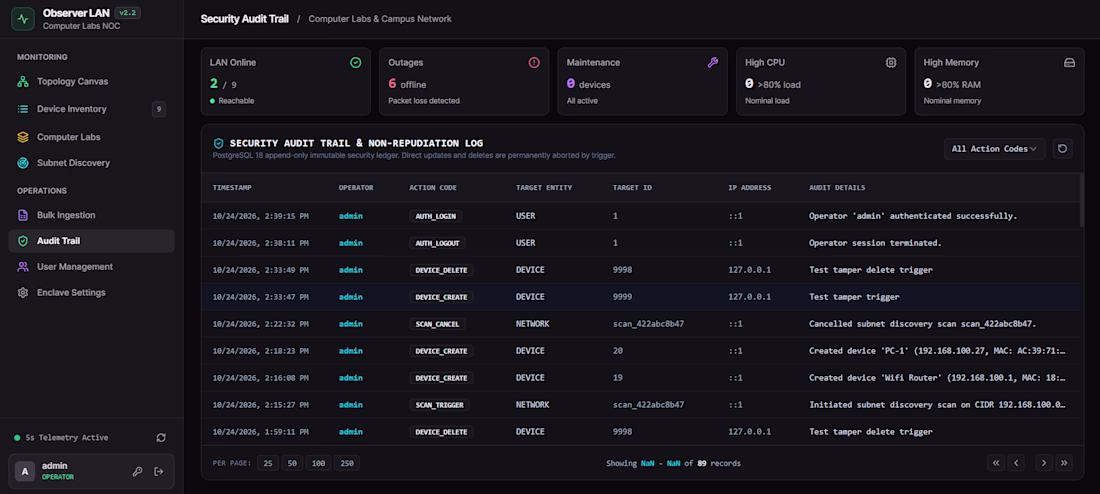Click the 5s Telemetry Active status text

[67, 438]
